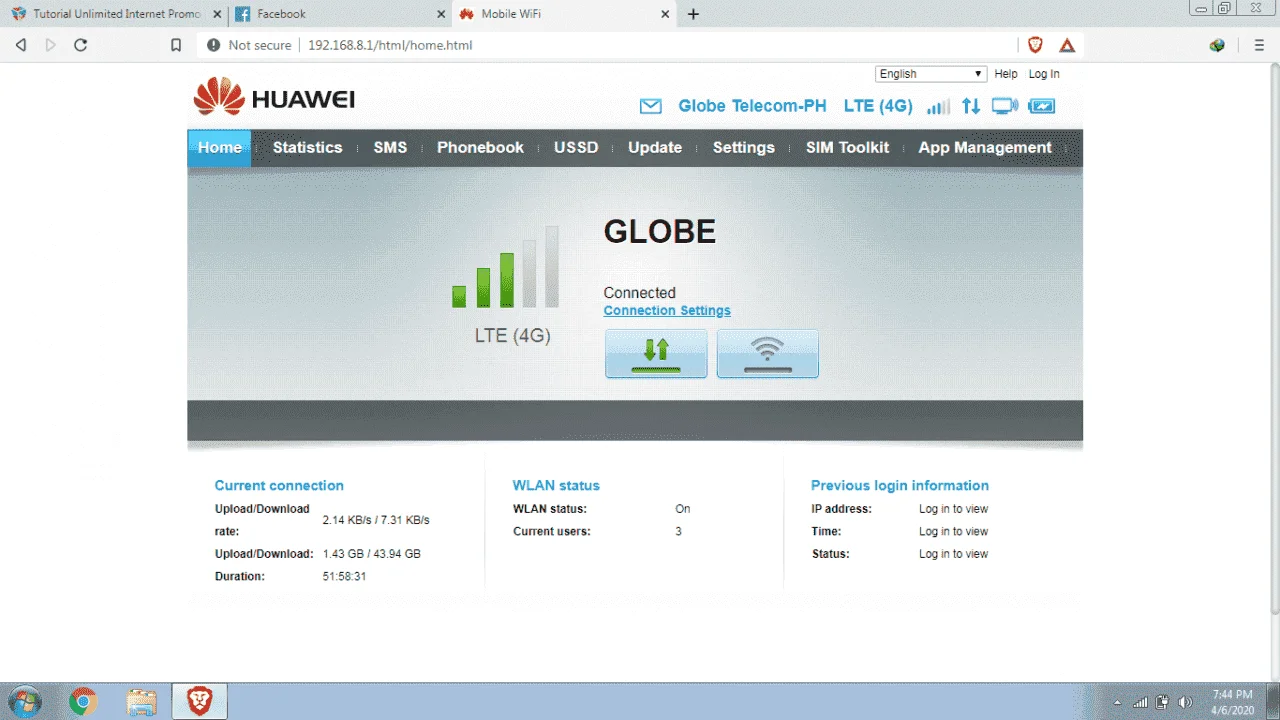Click the Huawei logo

(274, 98)
